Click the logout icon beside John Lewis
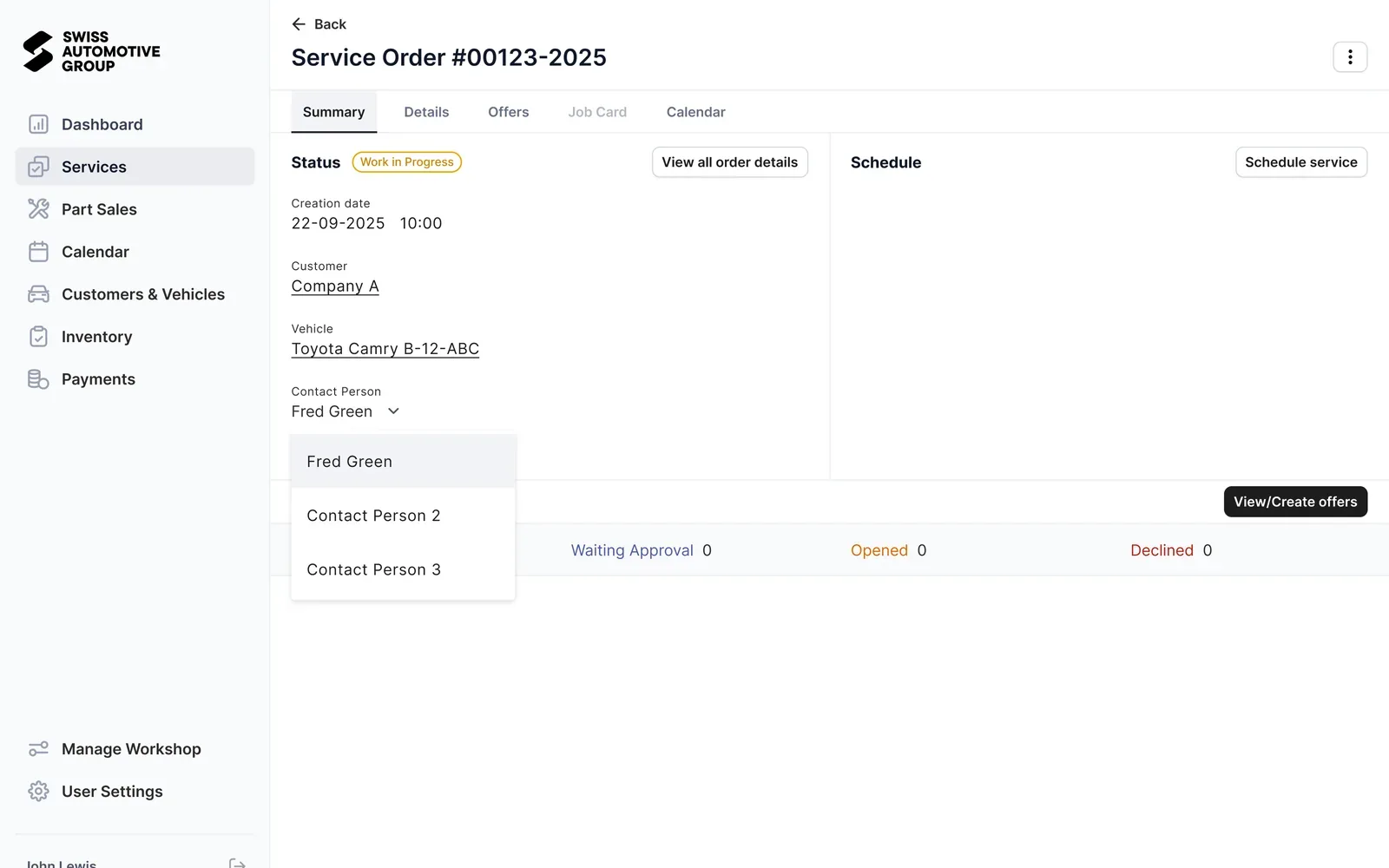The image size is (1389, 868). click(x=237, y=864)
